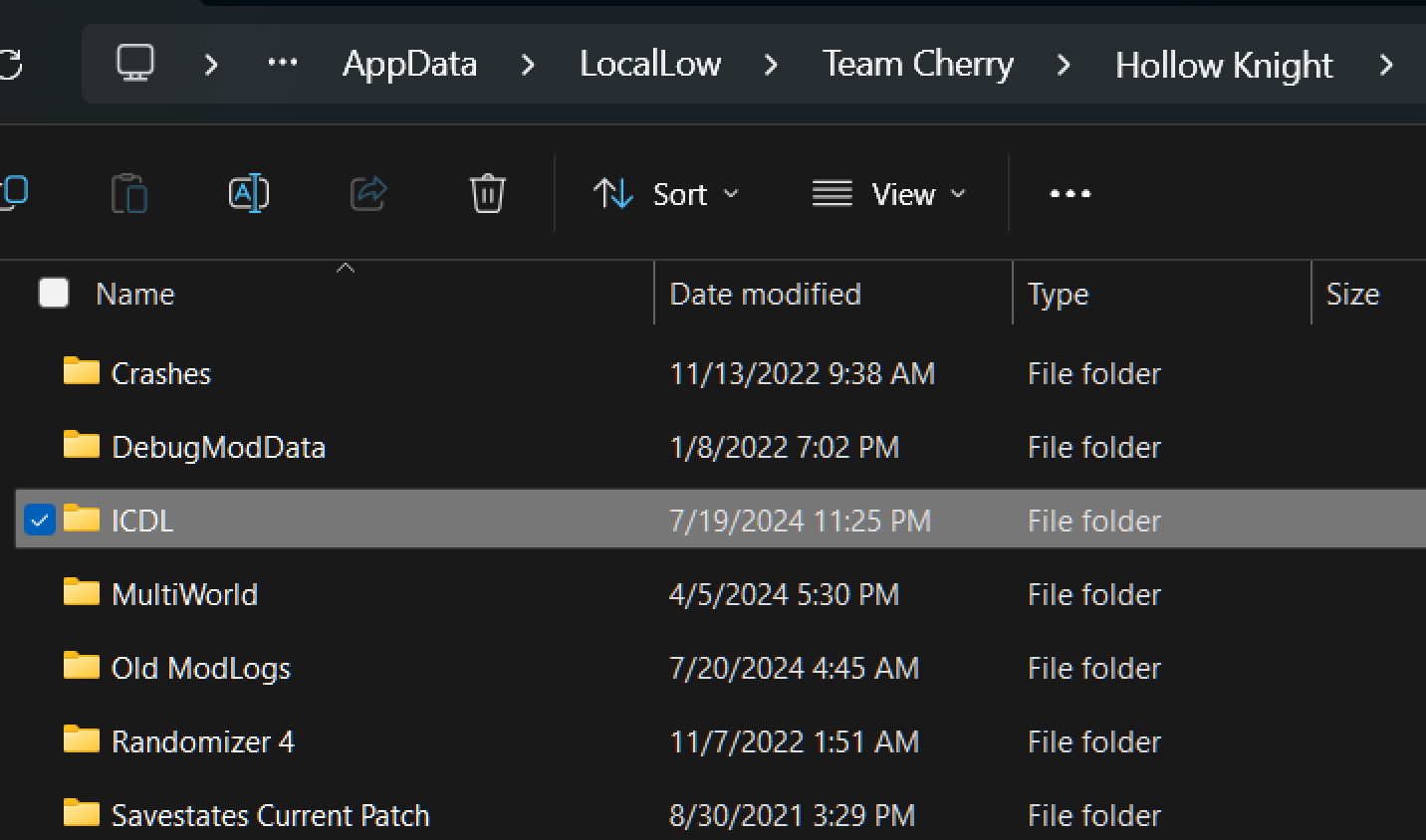Click the Share toolbar icon
This screenshot has height=840, width=1426.
368,193
